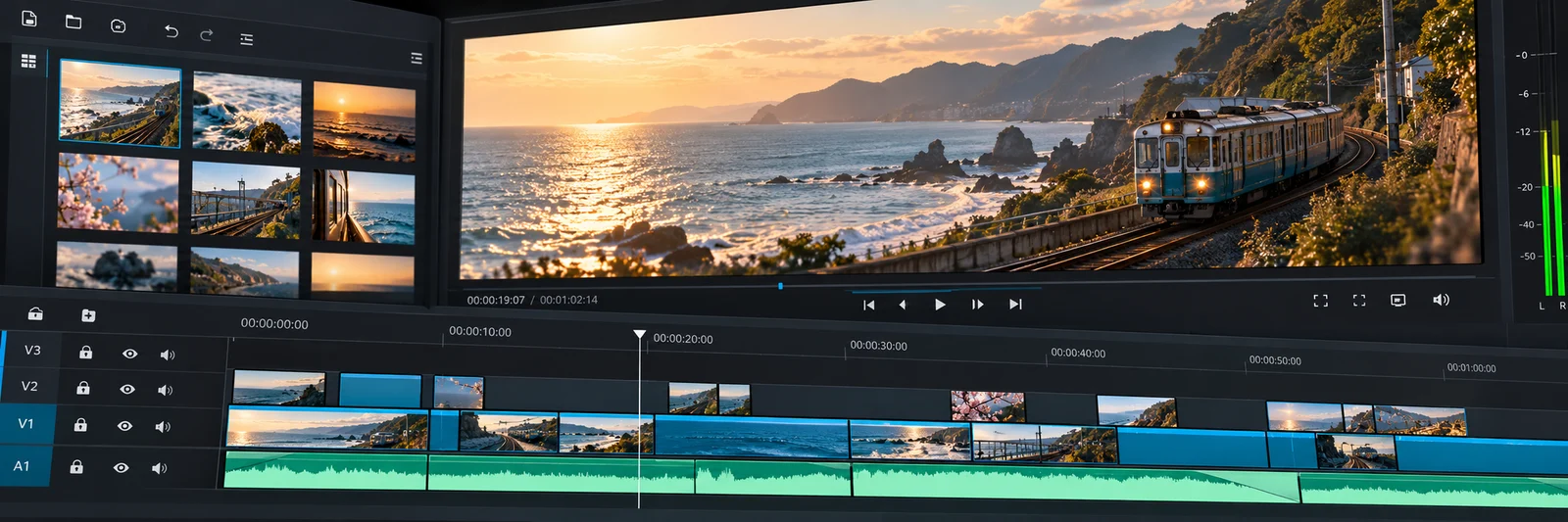Select the cherry blossom clip on V2
The height and width of the screenshot is (522, 1568).
pyautogui.click(x=988, y=405)
